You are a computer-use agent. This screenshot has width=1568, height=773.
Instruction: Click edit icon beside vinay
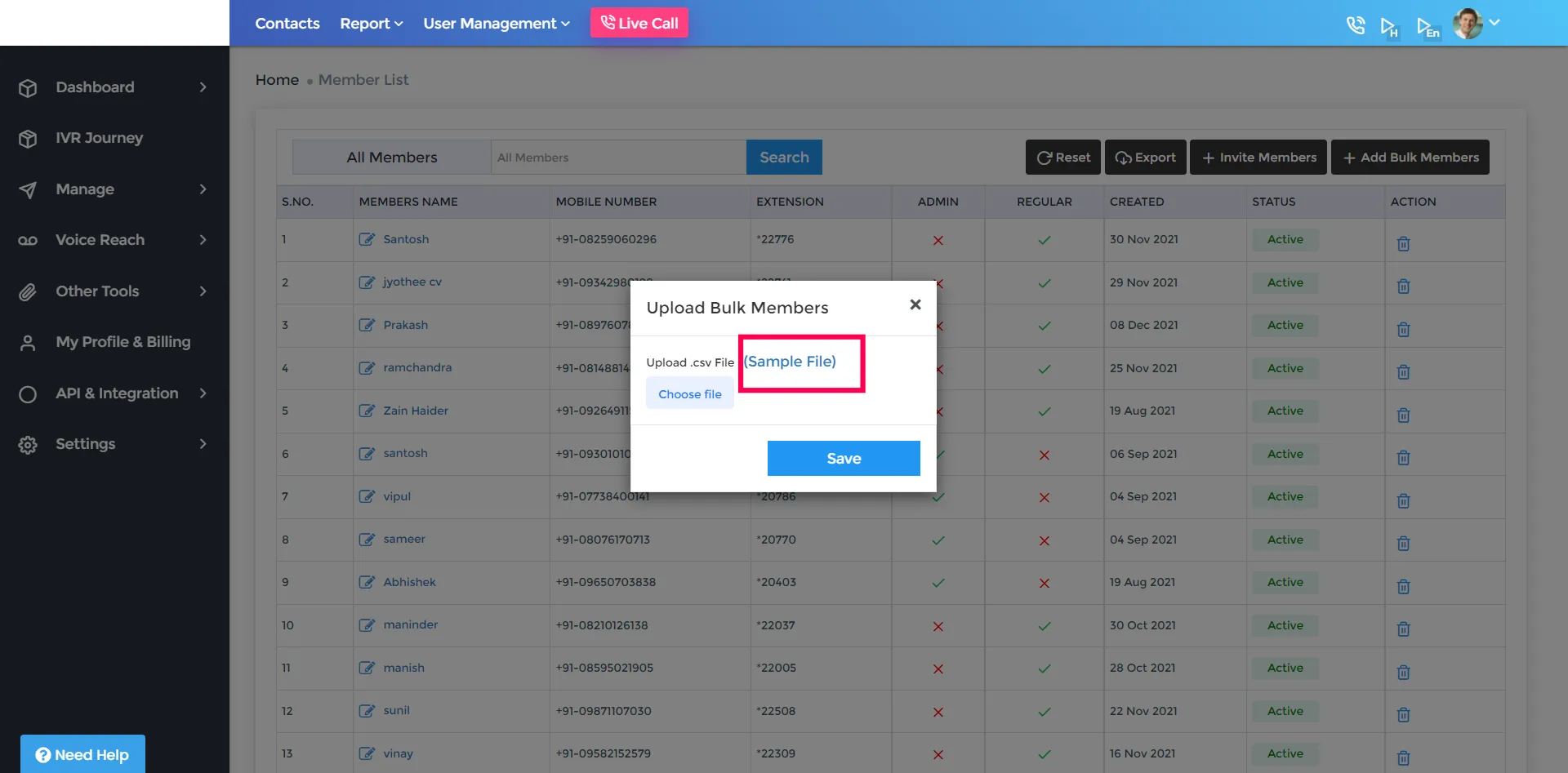367,753
